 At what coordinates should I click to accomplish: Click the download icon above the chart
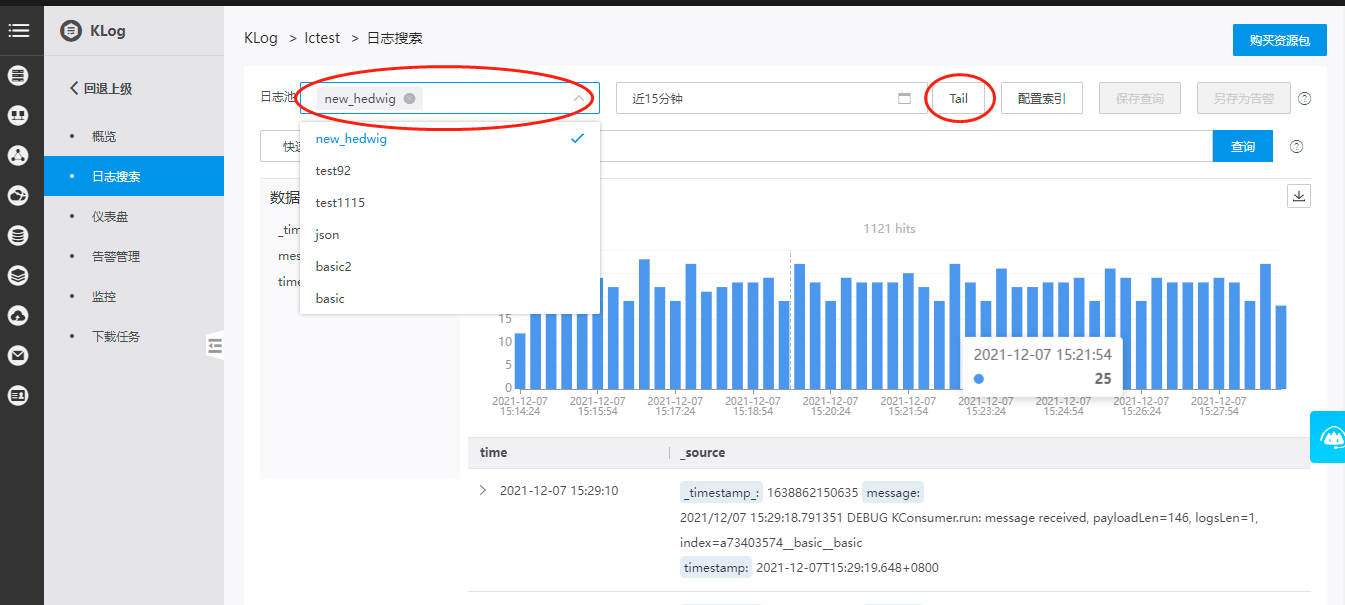click(x=1298, y=196)
